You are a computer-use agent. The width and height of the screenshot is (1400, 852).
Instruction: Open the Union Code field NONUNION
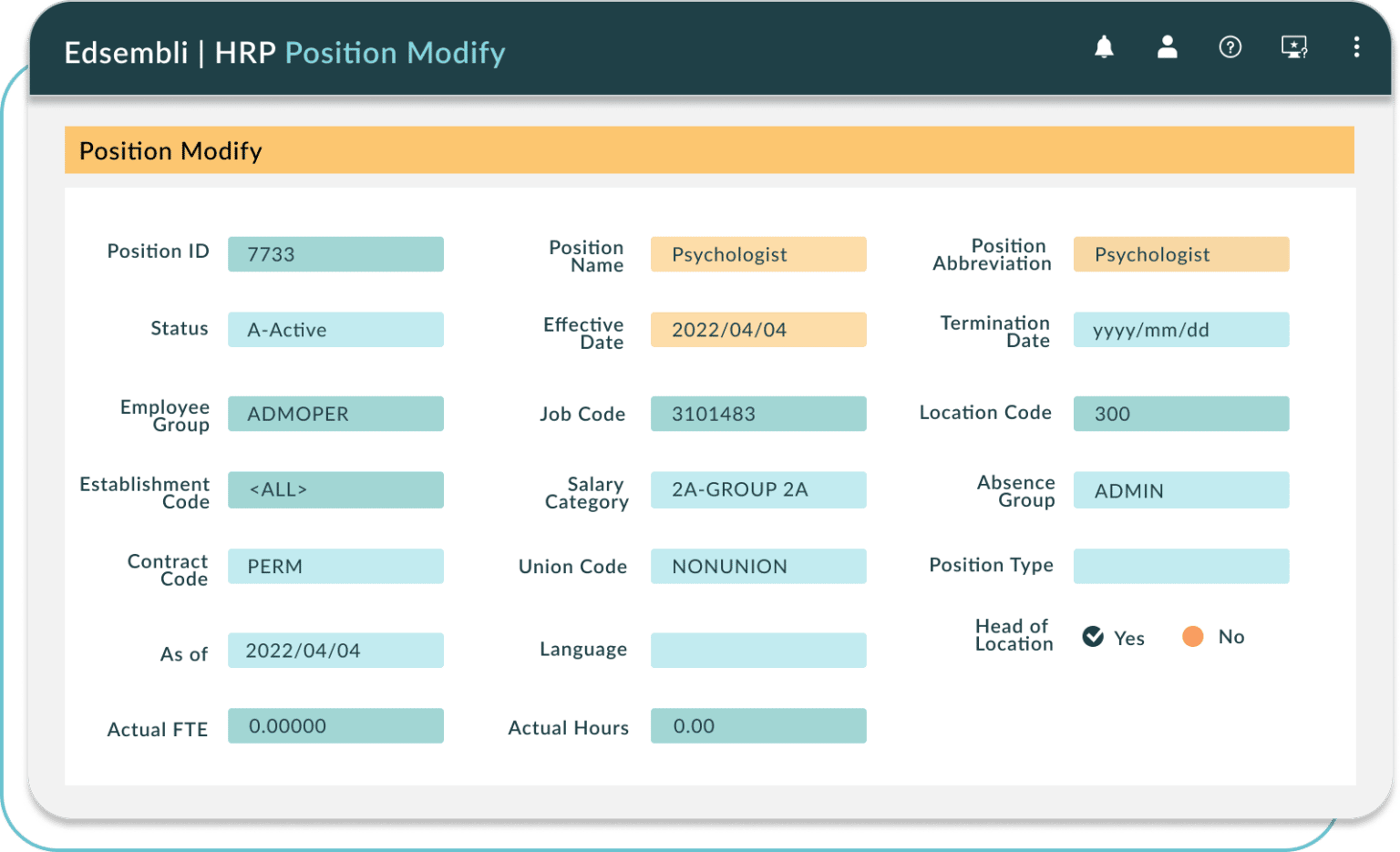tap(758, 566)
